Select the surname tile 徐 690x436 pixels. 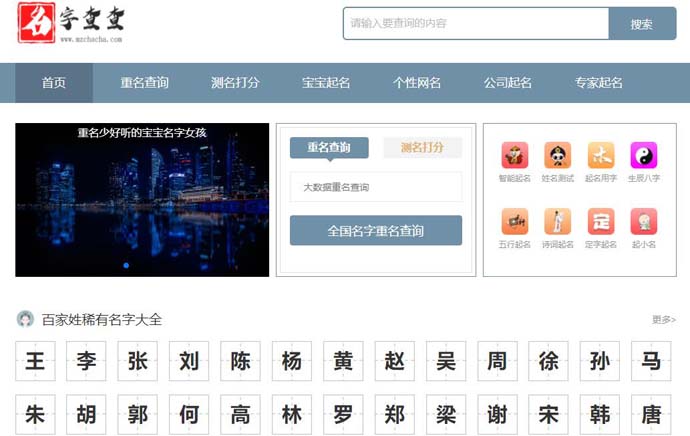coord(548,361)
